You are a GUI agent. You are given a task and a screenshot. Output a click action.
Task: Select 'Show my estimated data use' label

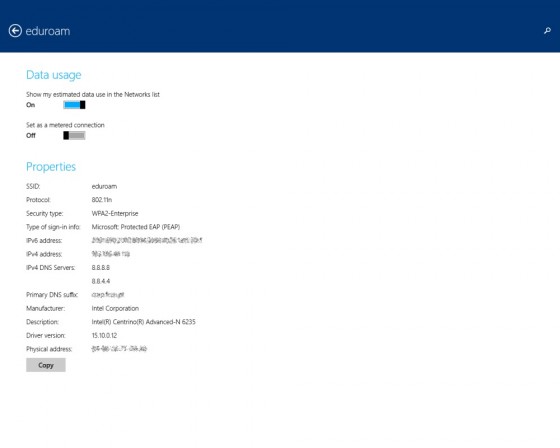(x=93, y=94)
